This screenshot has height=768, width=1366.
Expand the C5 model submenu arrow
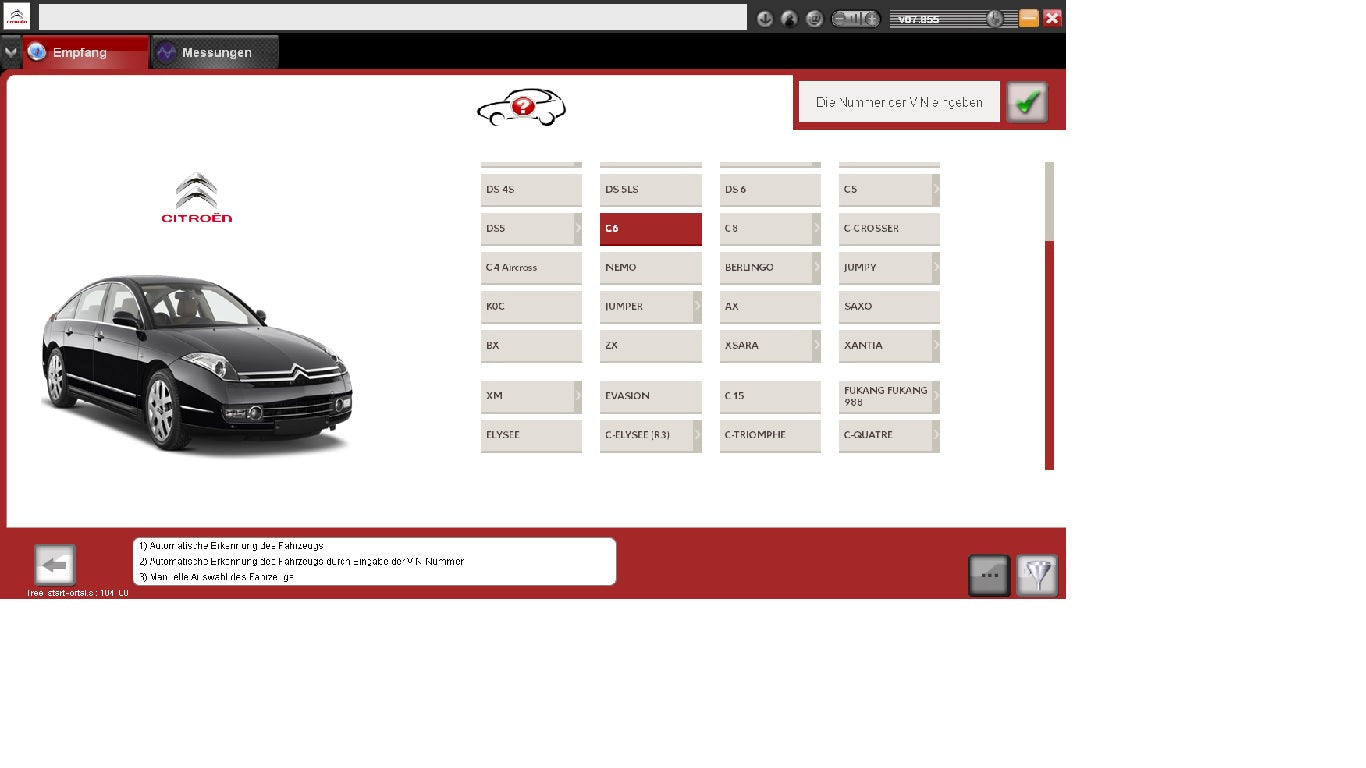935,189
